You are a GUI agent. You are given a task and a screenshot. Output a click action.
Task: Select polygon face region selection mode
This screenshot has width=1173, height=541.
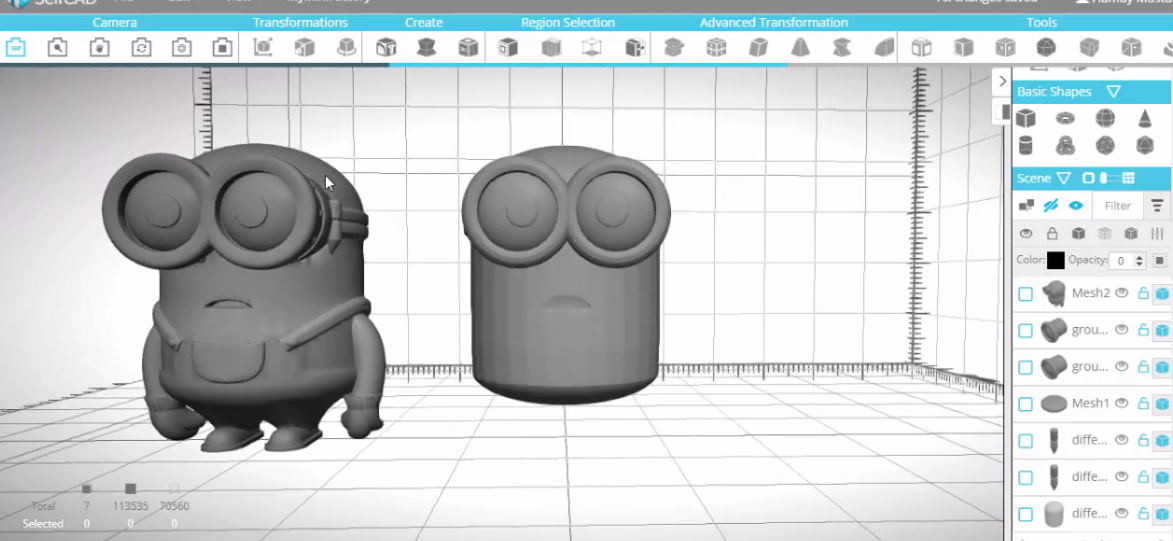508,48
